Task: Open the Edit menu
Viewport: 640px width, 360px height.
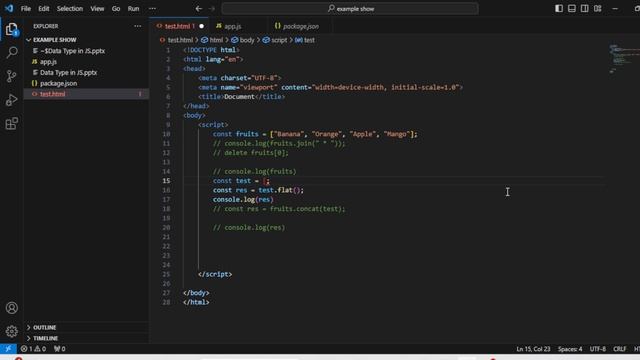Action: coord(44,9)
